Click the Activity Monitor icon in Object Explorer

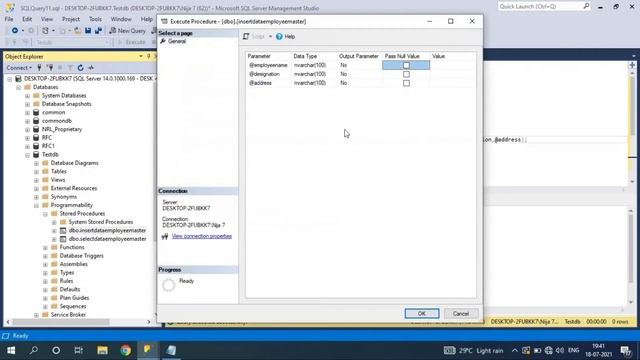(91, 68)
